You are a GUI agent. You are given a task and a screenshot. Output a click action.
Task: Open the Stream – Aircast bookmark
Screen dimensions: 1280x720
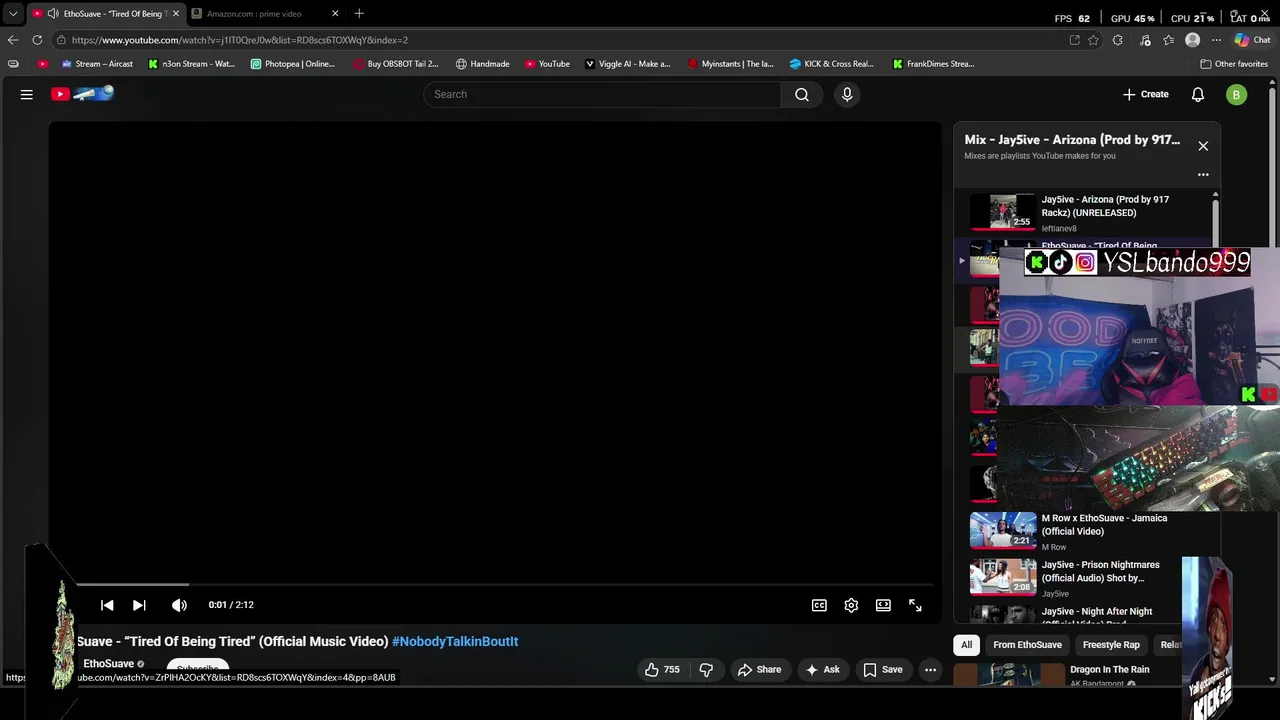pos(97,64)
